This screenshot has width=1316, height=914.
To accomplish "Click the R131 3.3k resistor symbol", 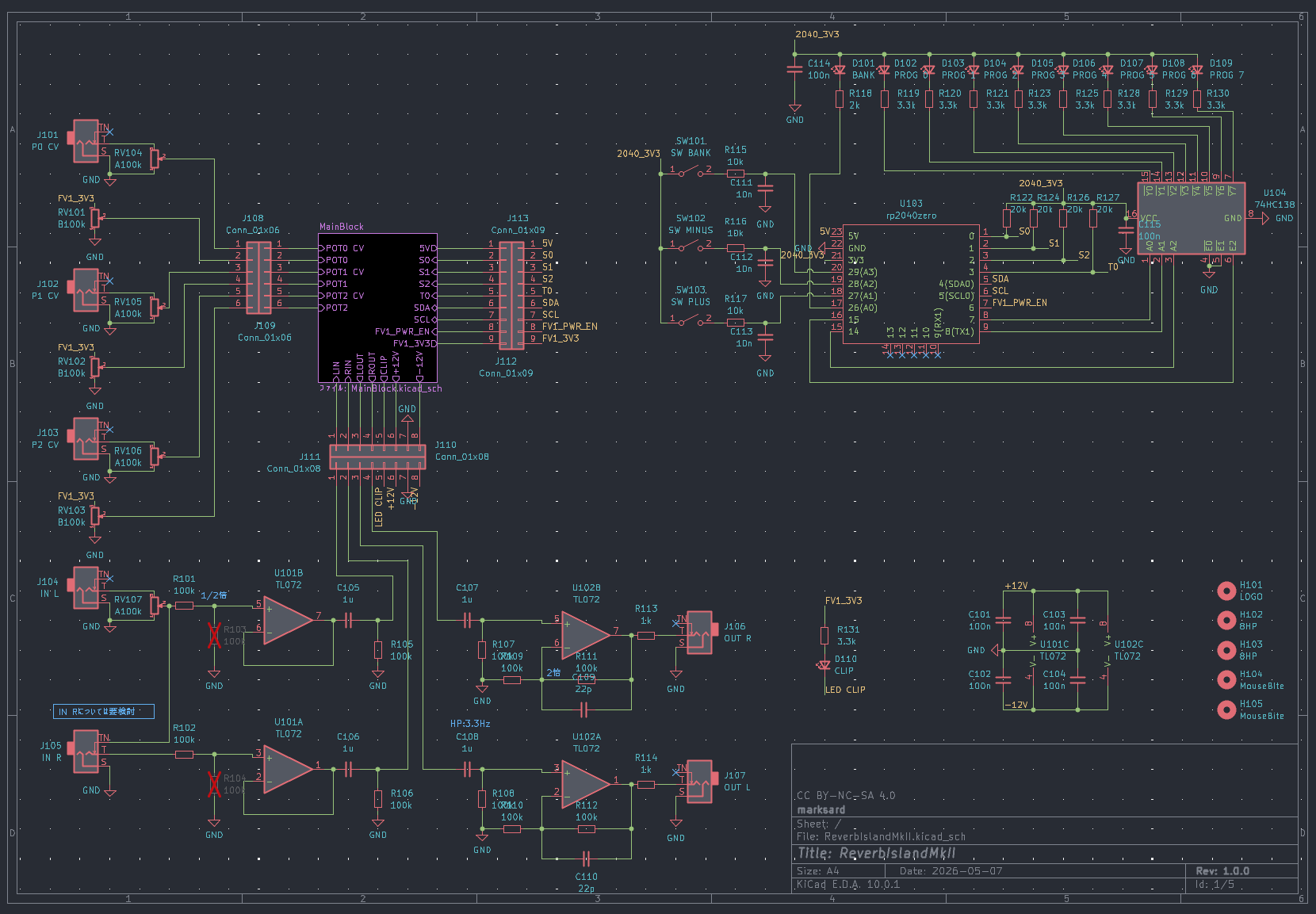I will pyautogui.click(x=824, y=635).
